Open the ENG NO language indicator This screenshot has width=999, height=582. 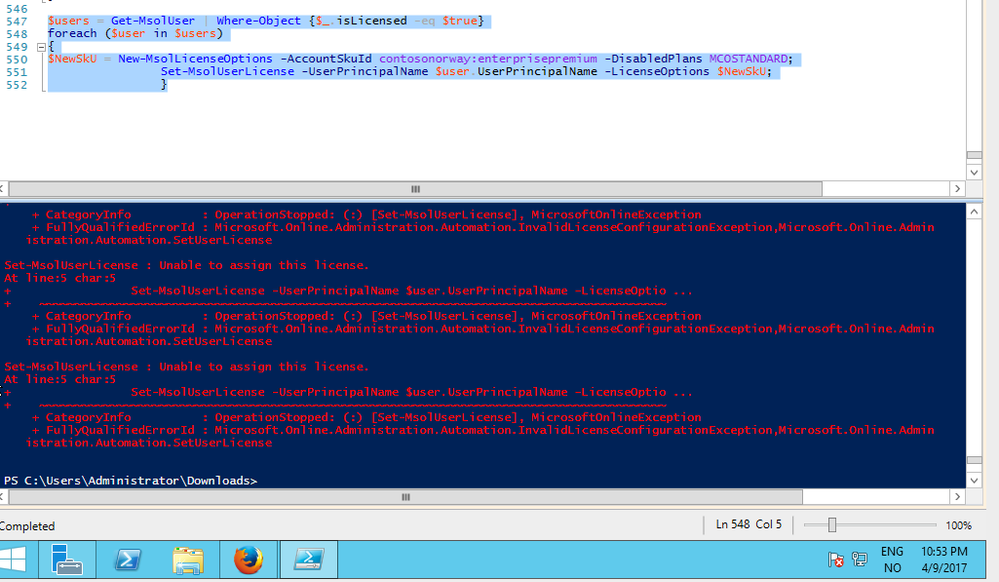click(x=892, y=559)
